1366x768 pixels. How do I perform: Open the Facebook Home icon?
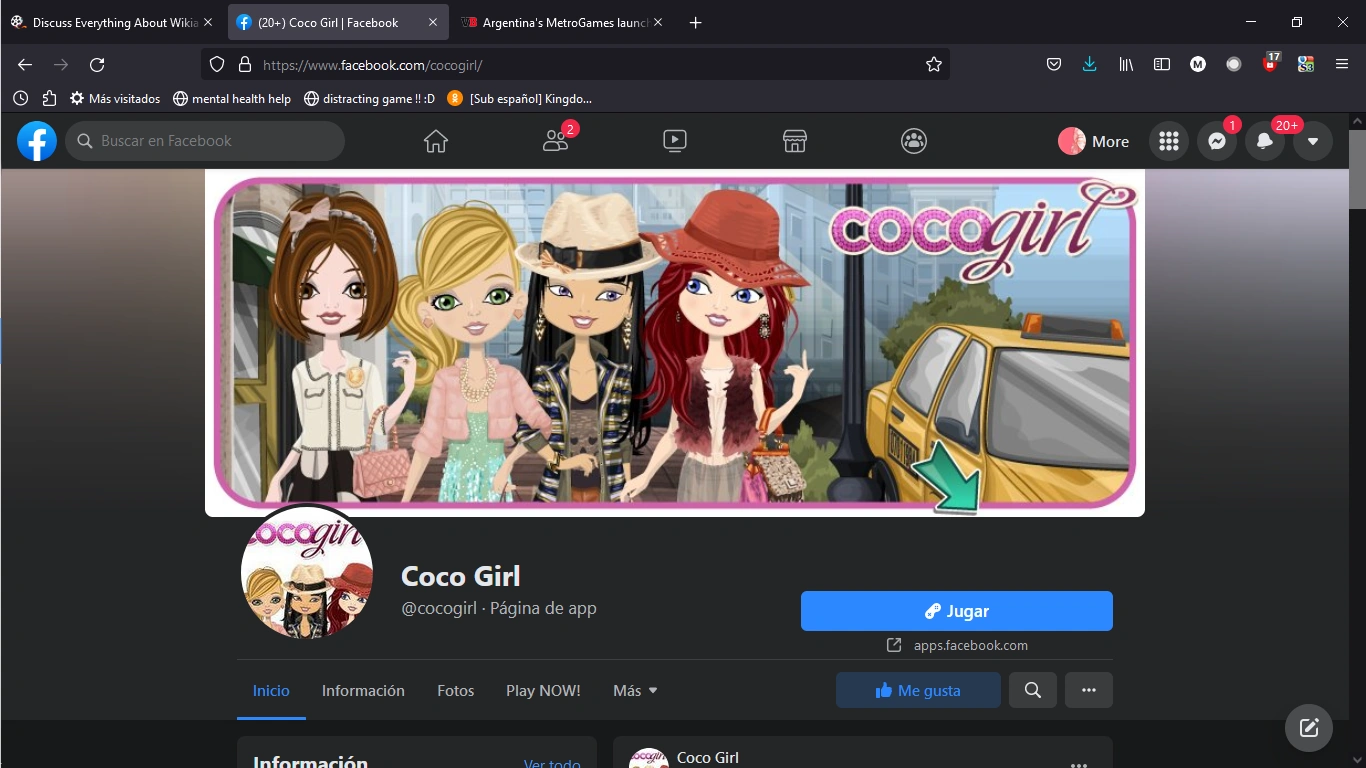(436, 141)
